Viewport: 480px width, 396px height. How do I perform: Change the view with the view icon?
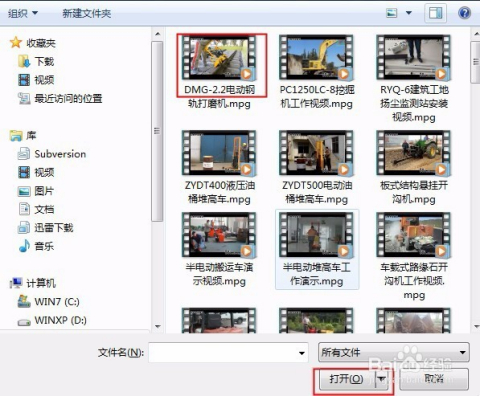[392, 13]
